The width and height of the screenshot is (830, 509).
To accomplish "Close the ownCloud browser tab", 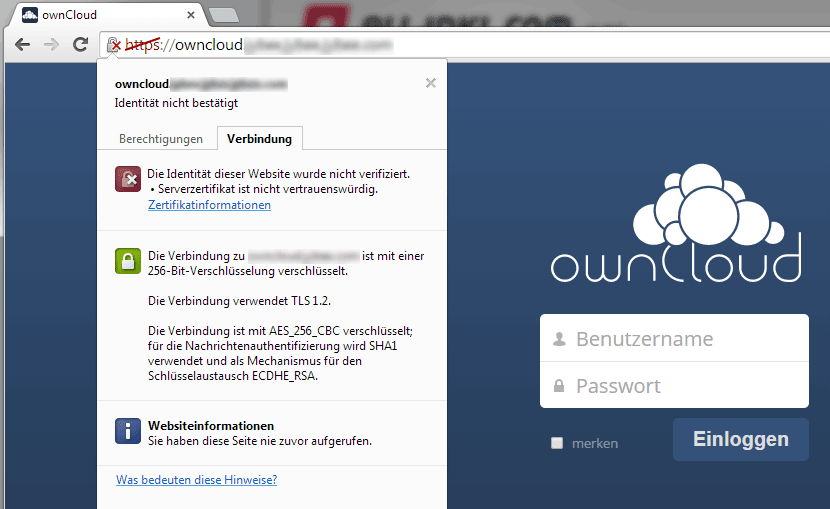I will coord(191,15).
